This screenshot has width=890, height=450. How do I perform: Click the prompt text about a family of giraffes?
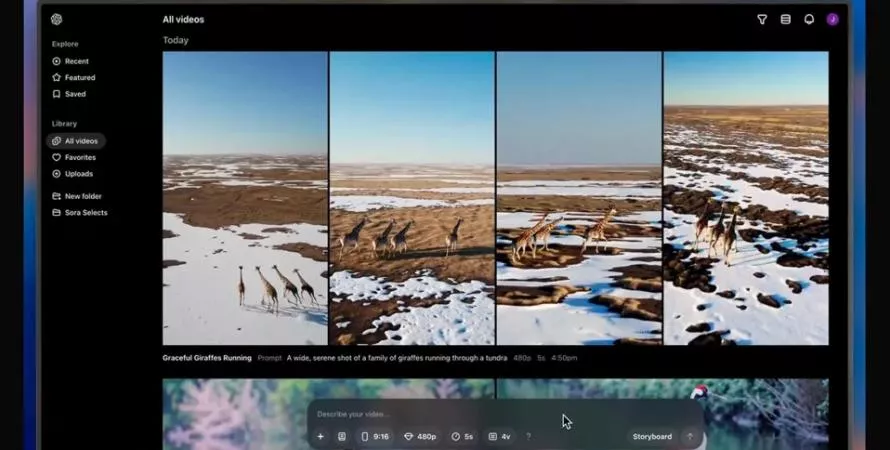(x=397, y=358)
